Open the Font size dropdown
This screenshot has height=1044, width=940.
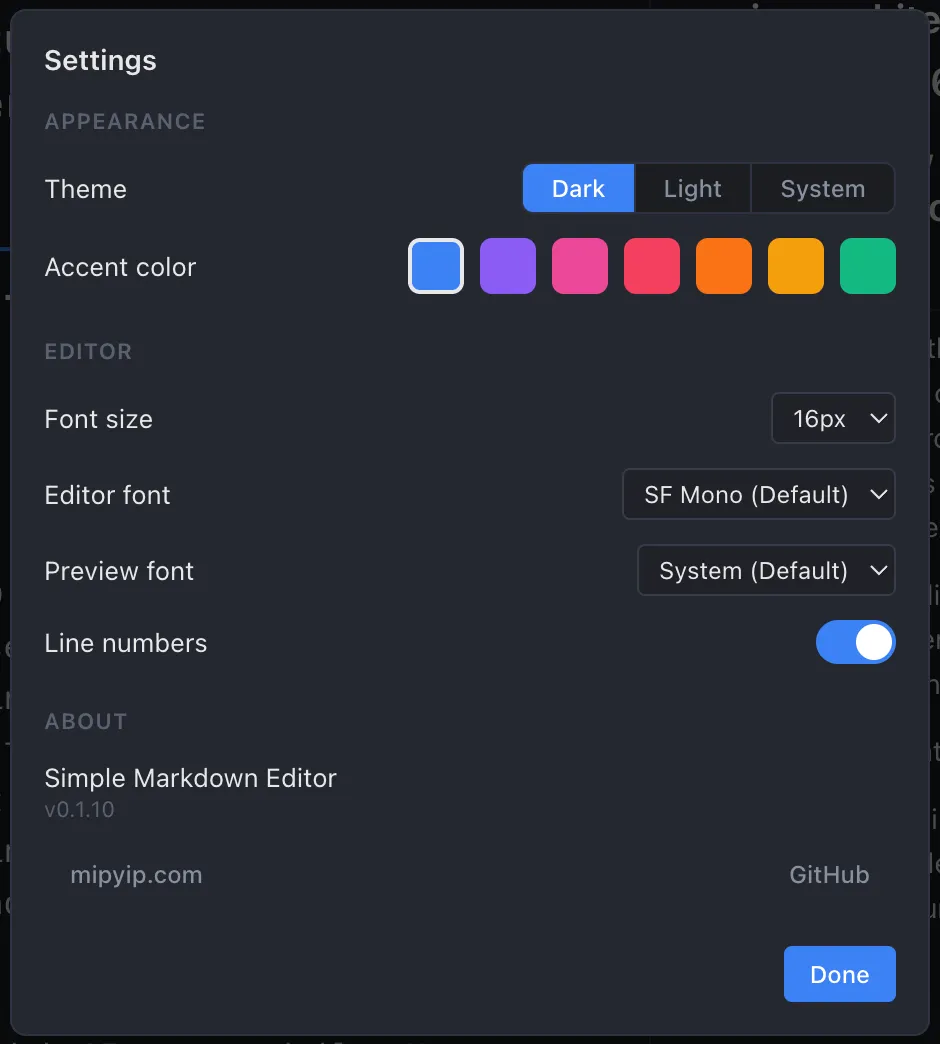(833, 418)
